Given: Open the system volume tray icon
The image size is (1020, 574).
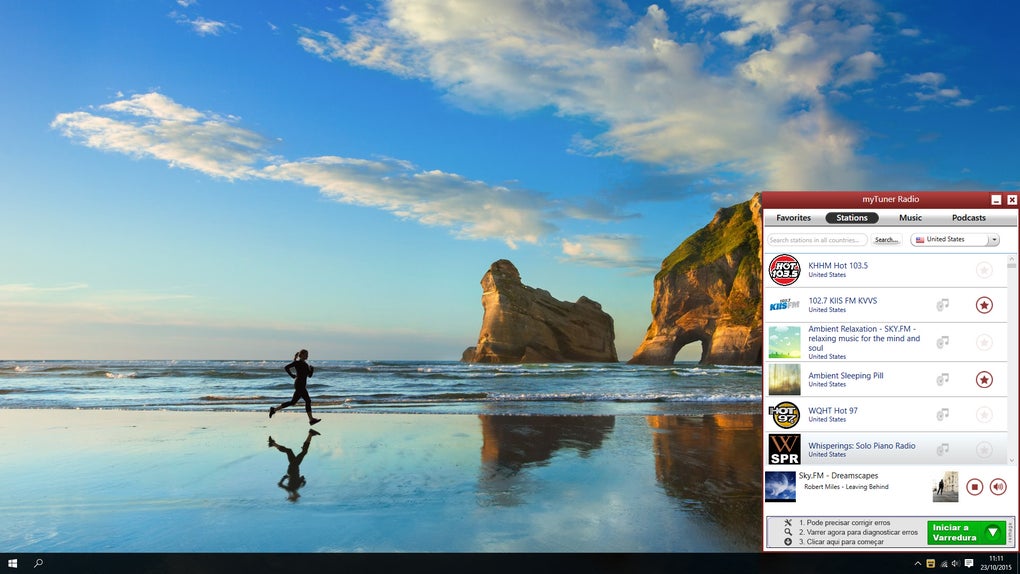Looking at the screenshot, I should click(956, 564).
